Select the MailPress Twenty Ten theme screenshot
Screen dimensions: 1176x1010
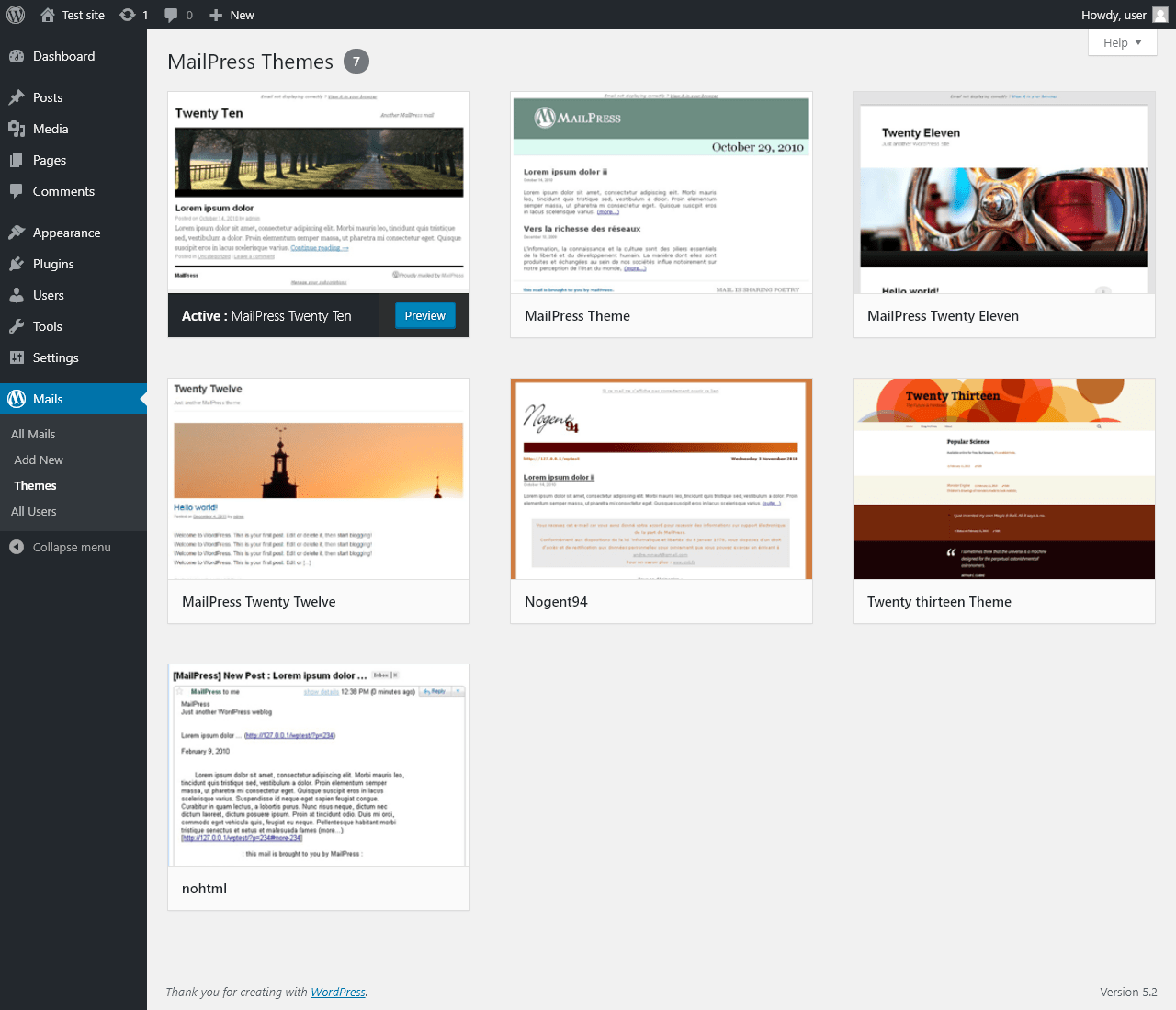(x=319, y=193)
